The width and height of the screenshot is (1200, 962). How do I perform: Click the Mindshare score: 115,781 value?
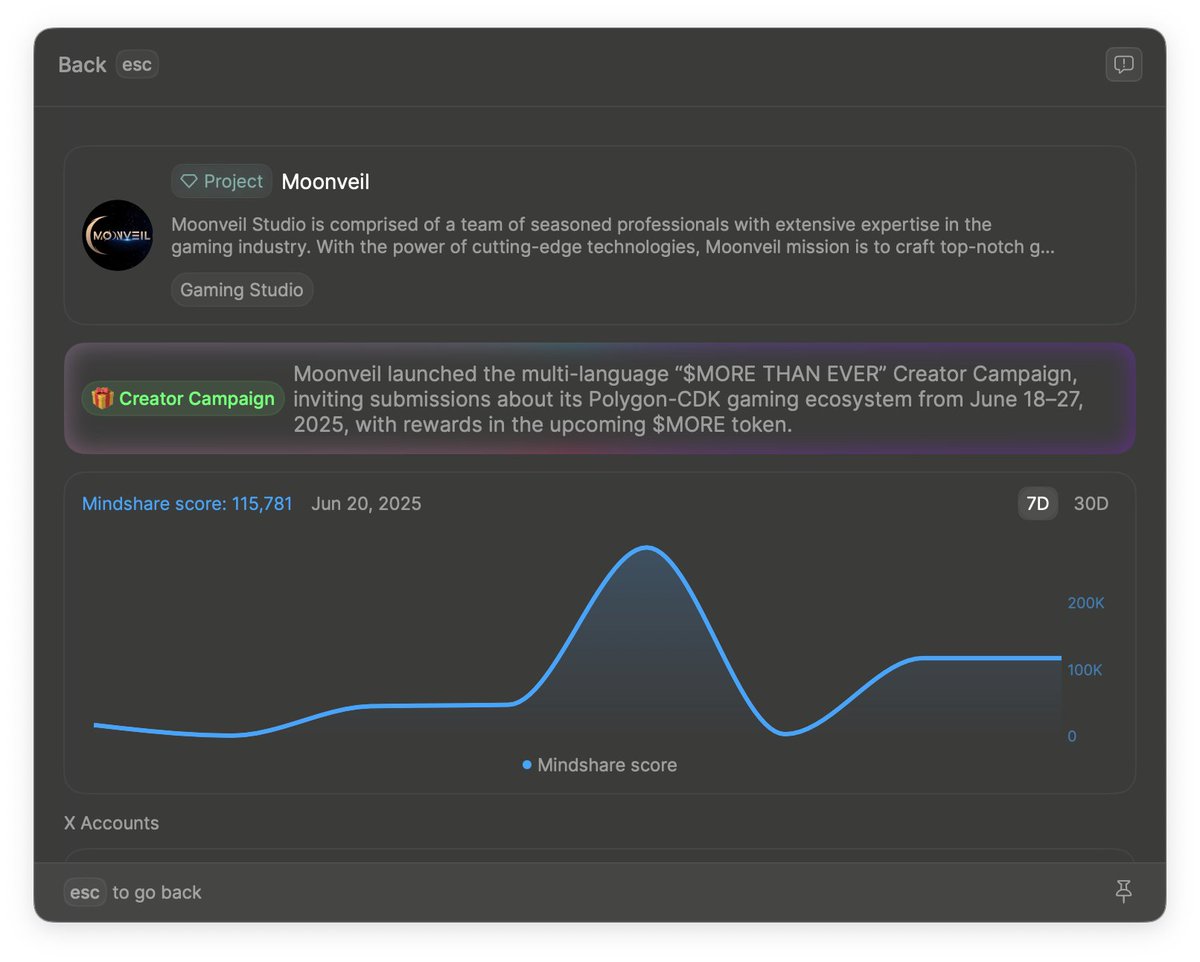pyautogui.click(x=187, y=503)
